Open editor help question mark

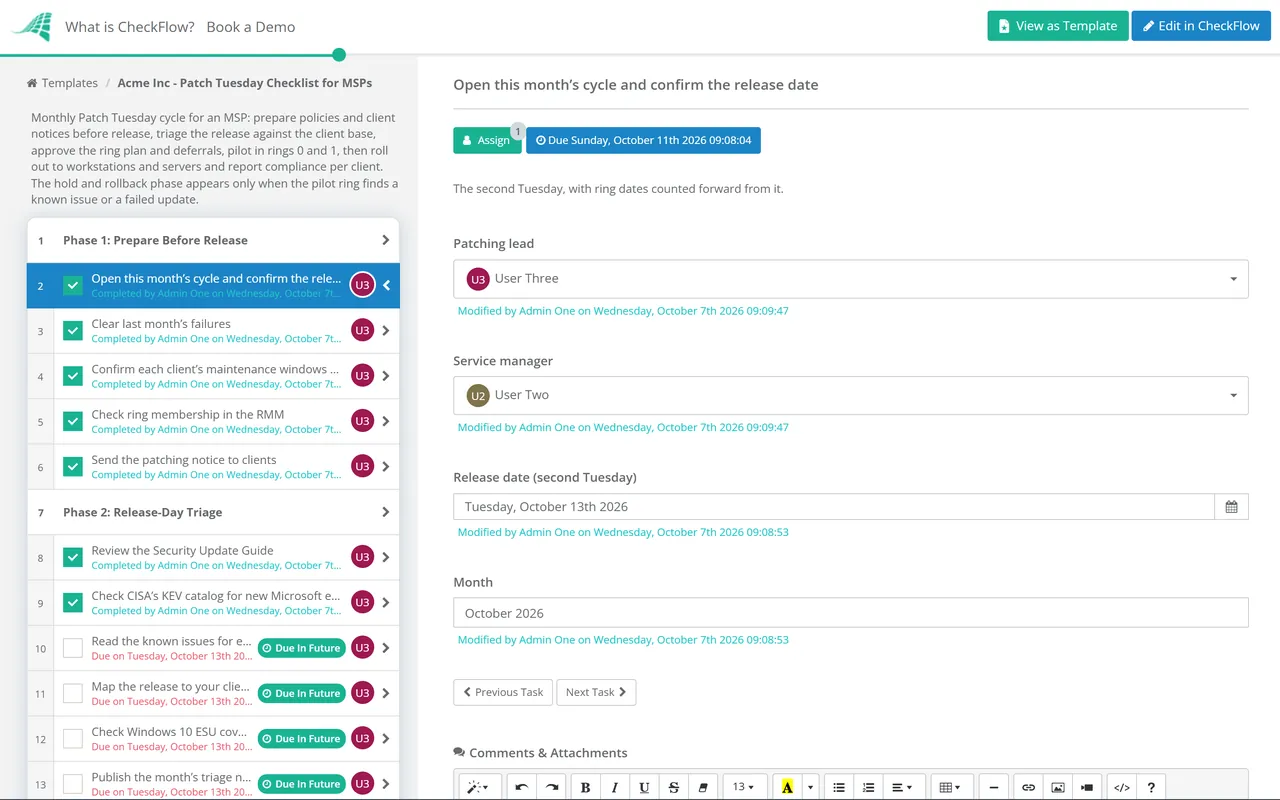tap(1151, 787)
